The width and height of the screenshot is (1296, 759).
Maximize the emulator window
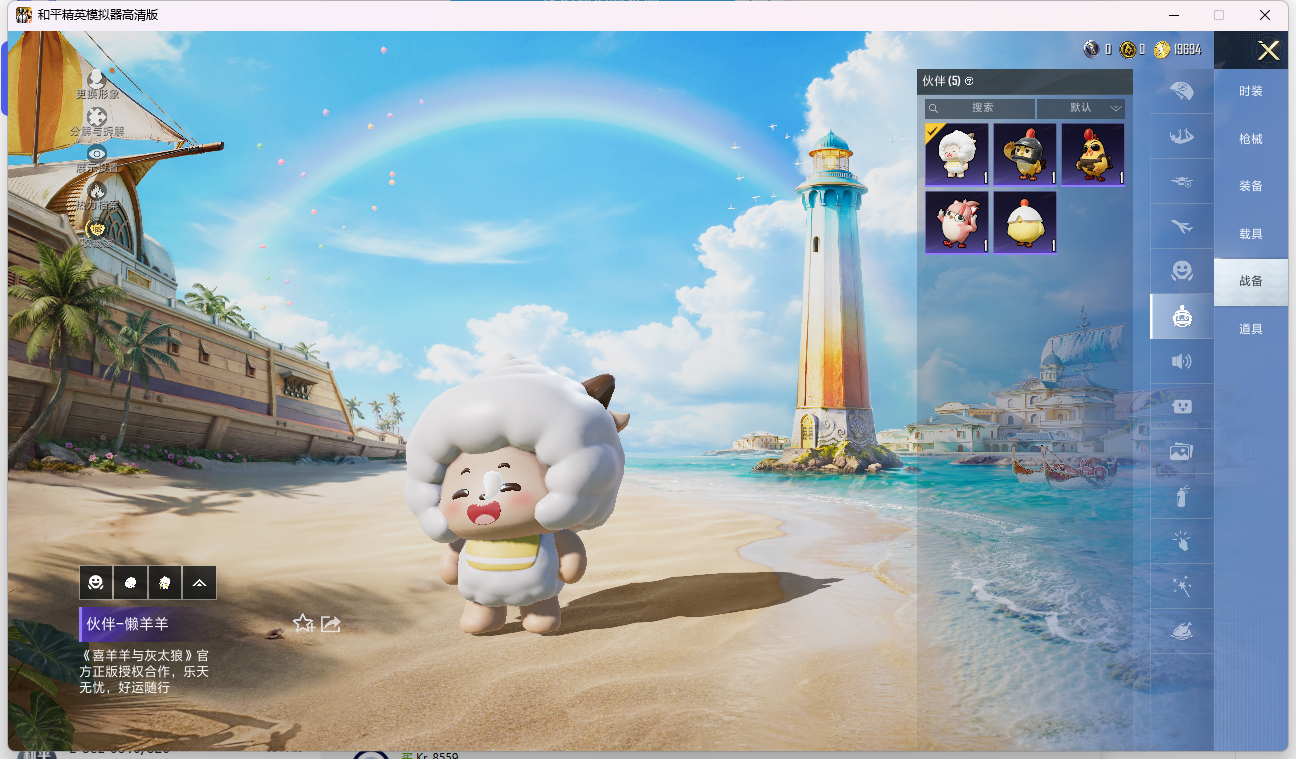(1219, 15)
